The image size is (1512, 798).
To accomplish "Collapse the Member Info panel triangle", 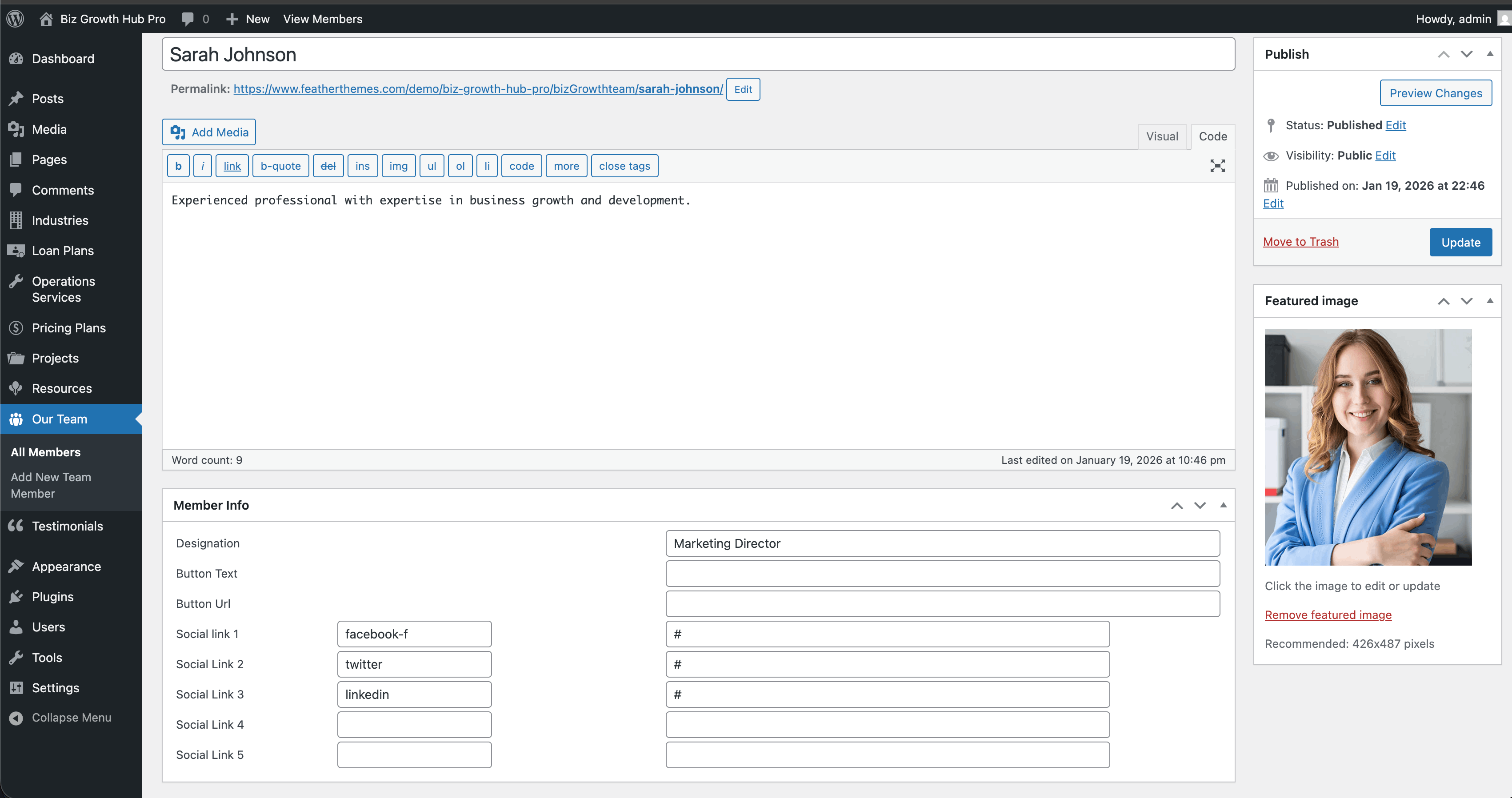I will (1223, 505).
